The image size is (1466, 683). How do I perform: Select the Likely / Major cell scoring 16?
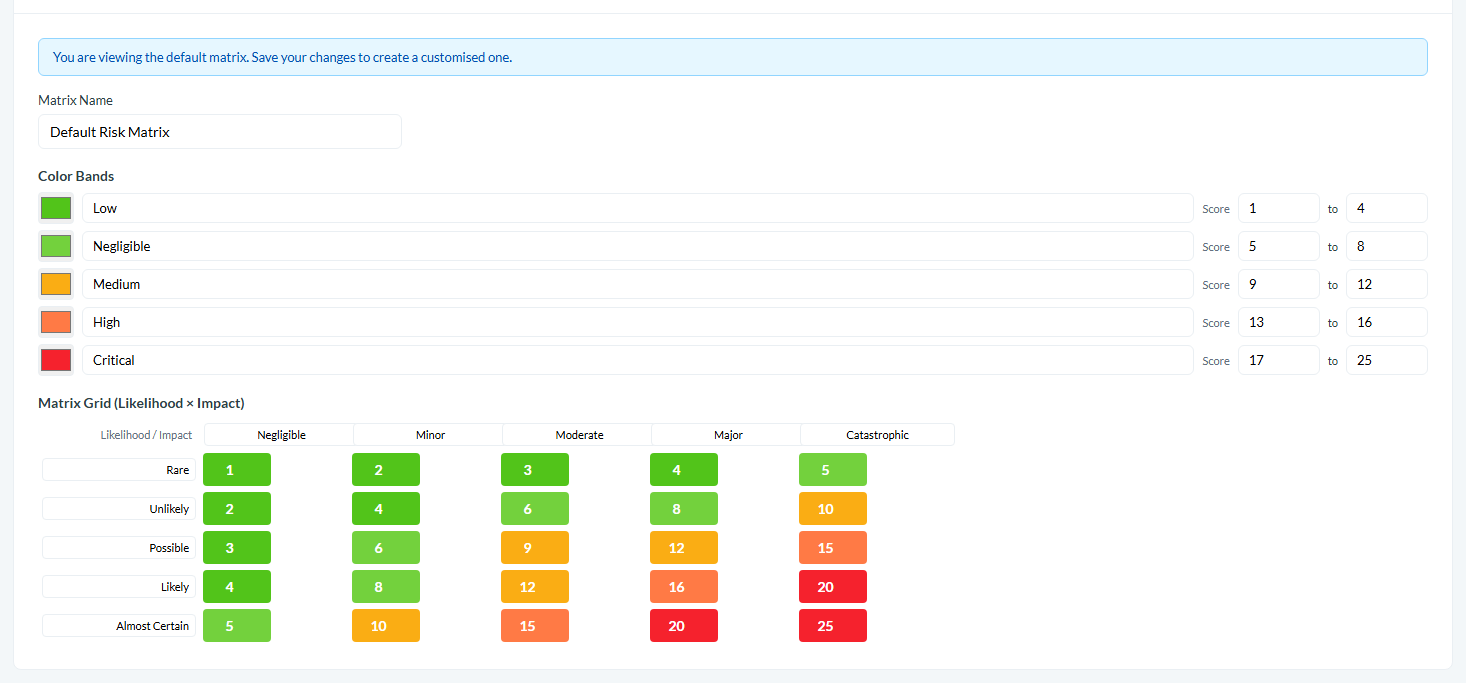click(x=684, y=587)
